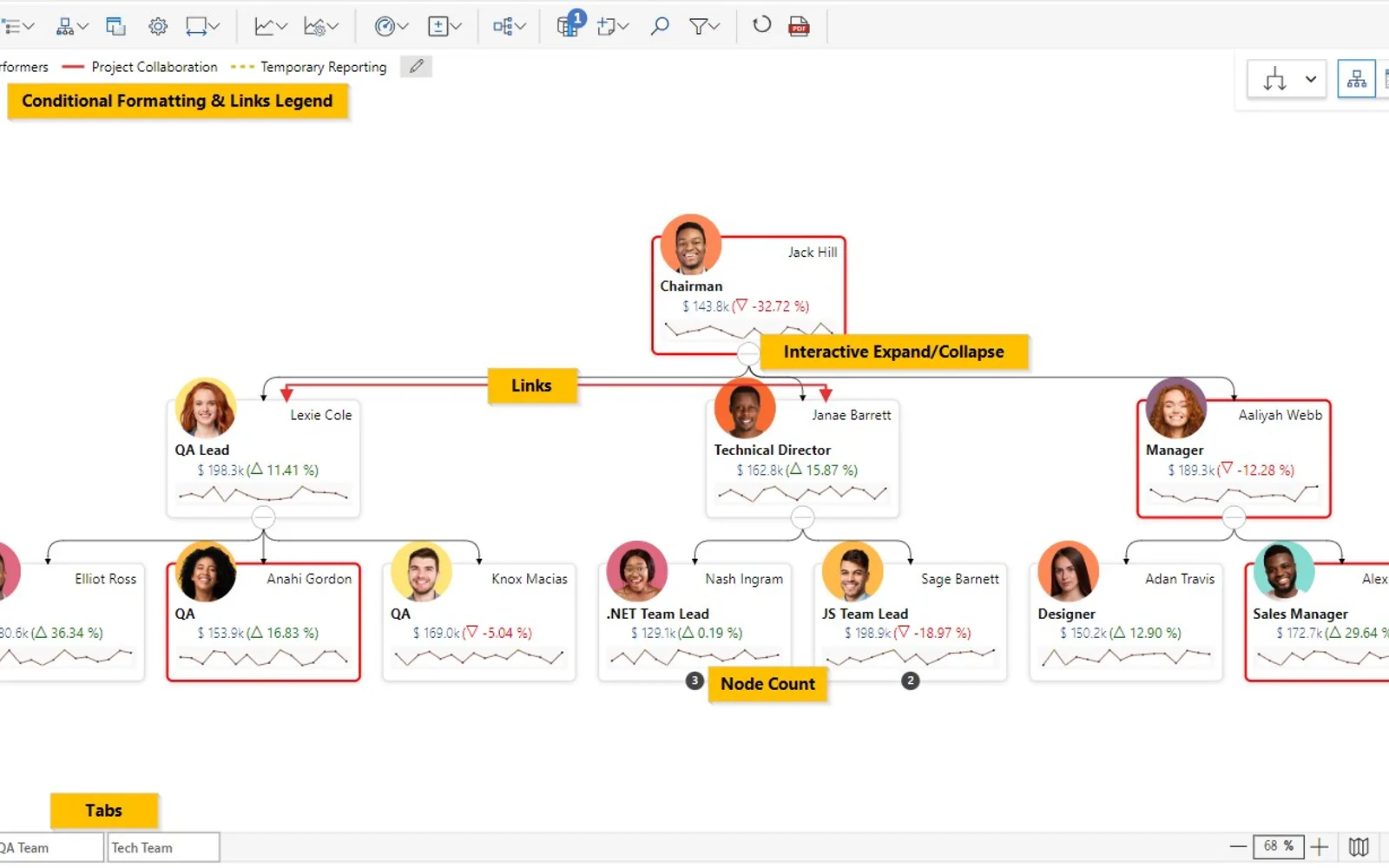This screenshot has width=1389, height=868.
Task: Collapse children under Jack Hill node
Action: pyautogui.click(x=748, y=354)
